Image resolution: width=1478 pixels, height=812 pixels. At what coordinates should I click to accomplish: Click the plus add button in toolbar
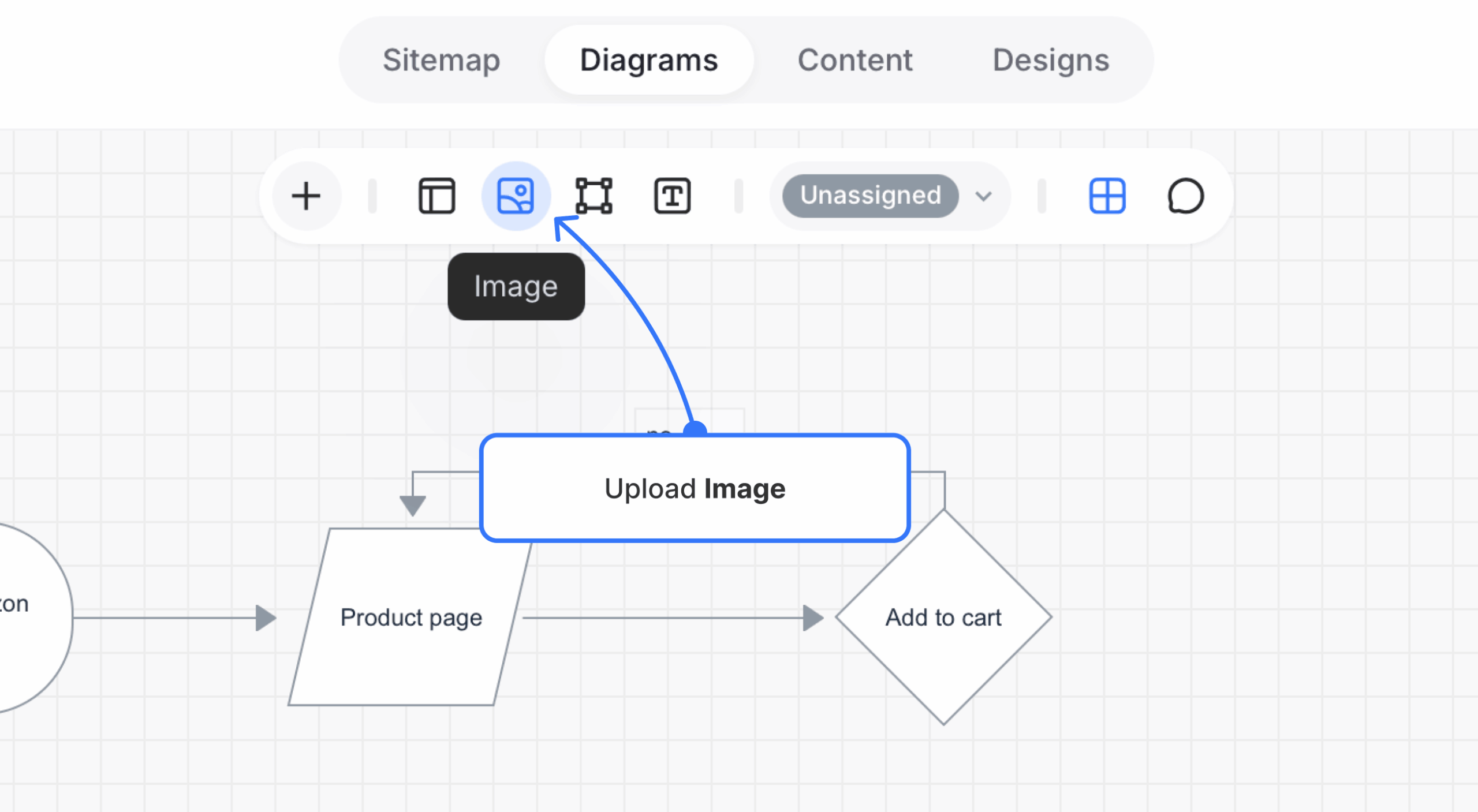[x=306, y=196]
